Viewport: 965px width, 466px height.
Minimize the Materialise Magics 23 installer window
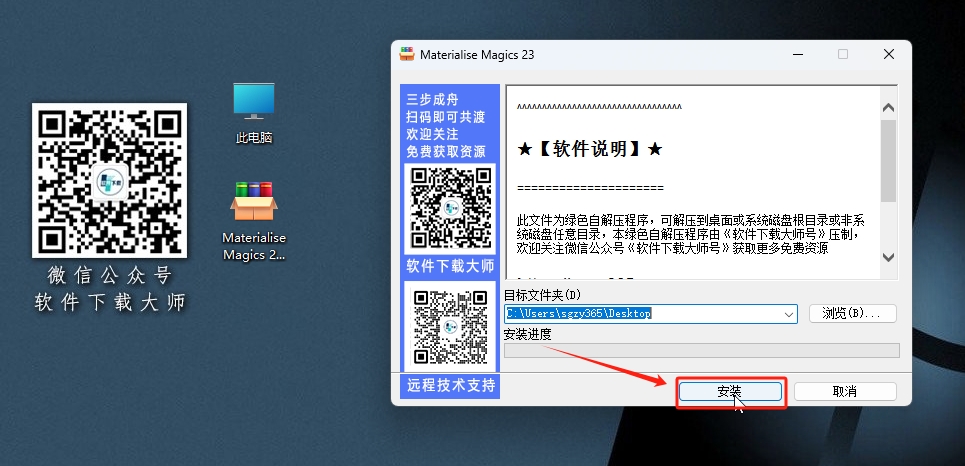798,54
